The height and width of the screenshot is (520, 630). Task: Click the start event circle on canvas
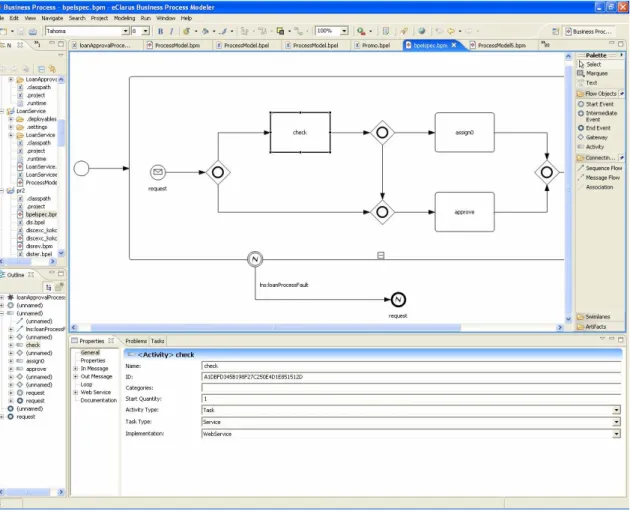pyautogui.click(x=81, y=168)
